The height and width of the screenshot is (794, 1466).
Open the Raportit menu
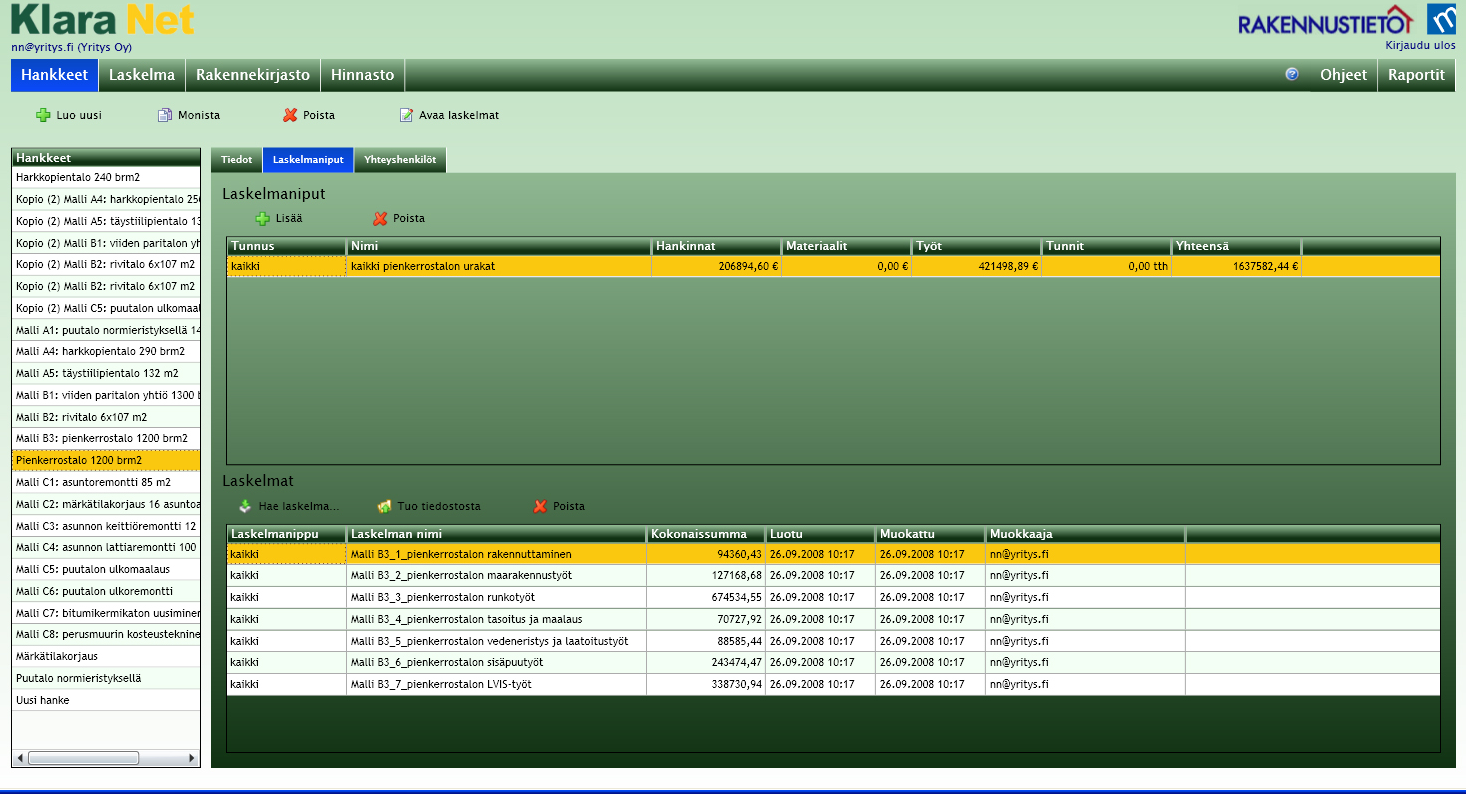[x=1416, y=75]
